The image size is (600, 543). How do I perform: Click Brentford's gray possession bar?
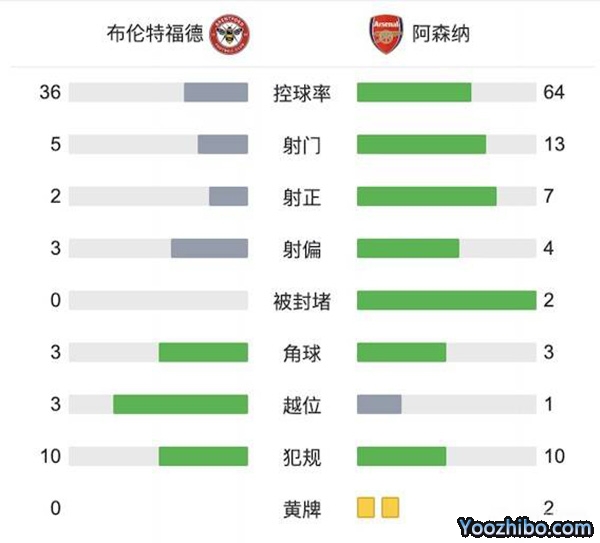pyautogui.click(x=216, y=93)
